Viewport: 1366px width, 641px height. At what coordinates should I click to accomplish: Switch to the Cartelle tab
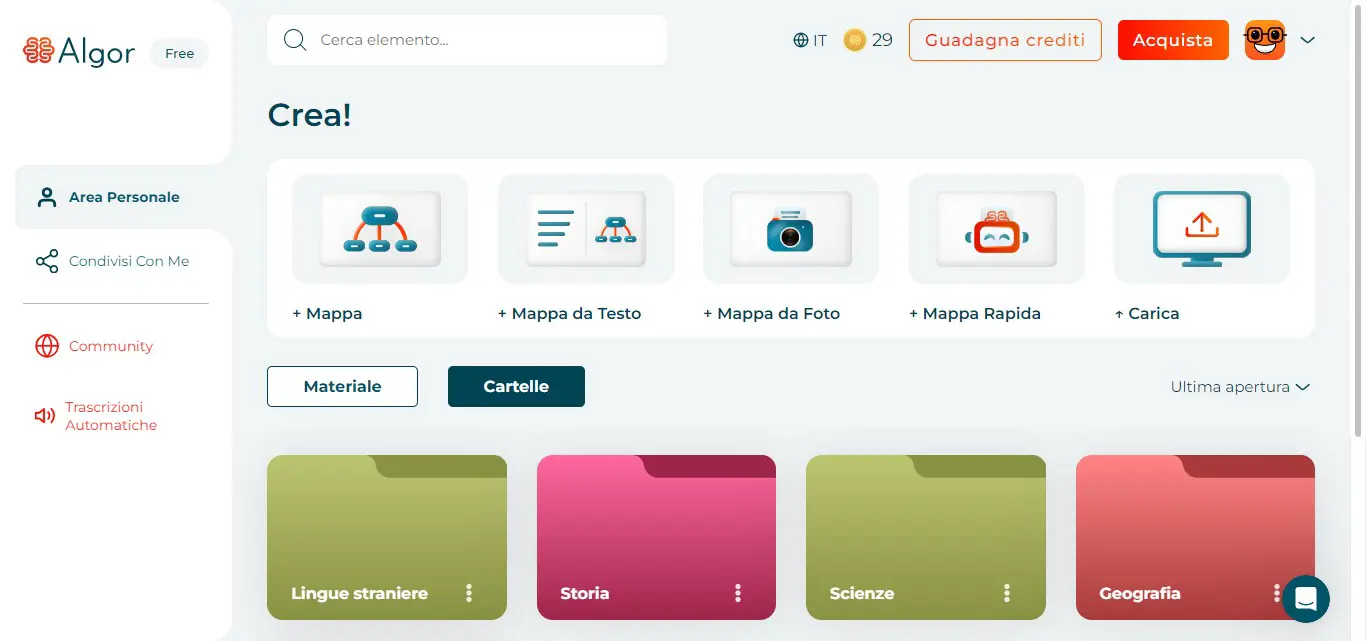point(516,386)
